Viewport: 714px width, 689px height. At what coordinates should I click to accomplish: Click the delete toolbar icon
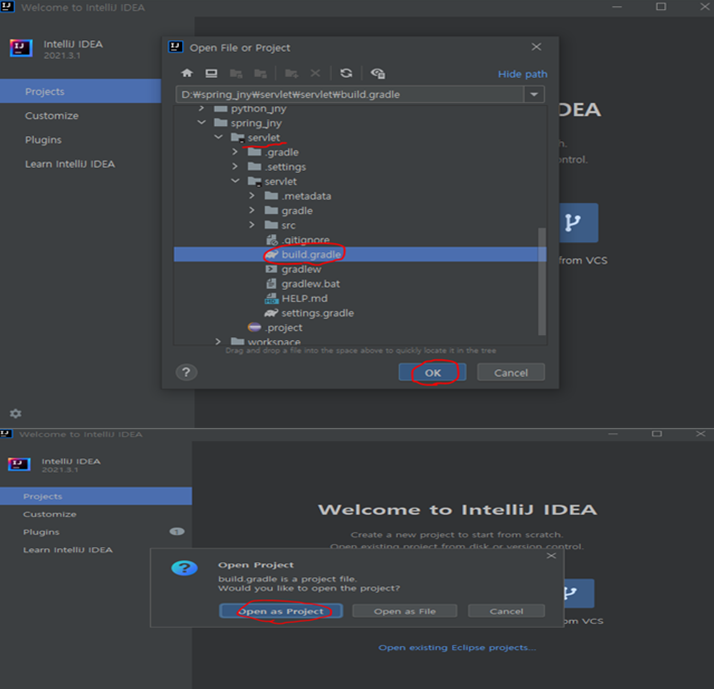pos(315,73)
